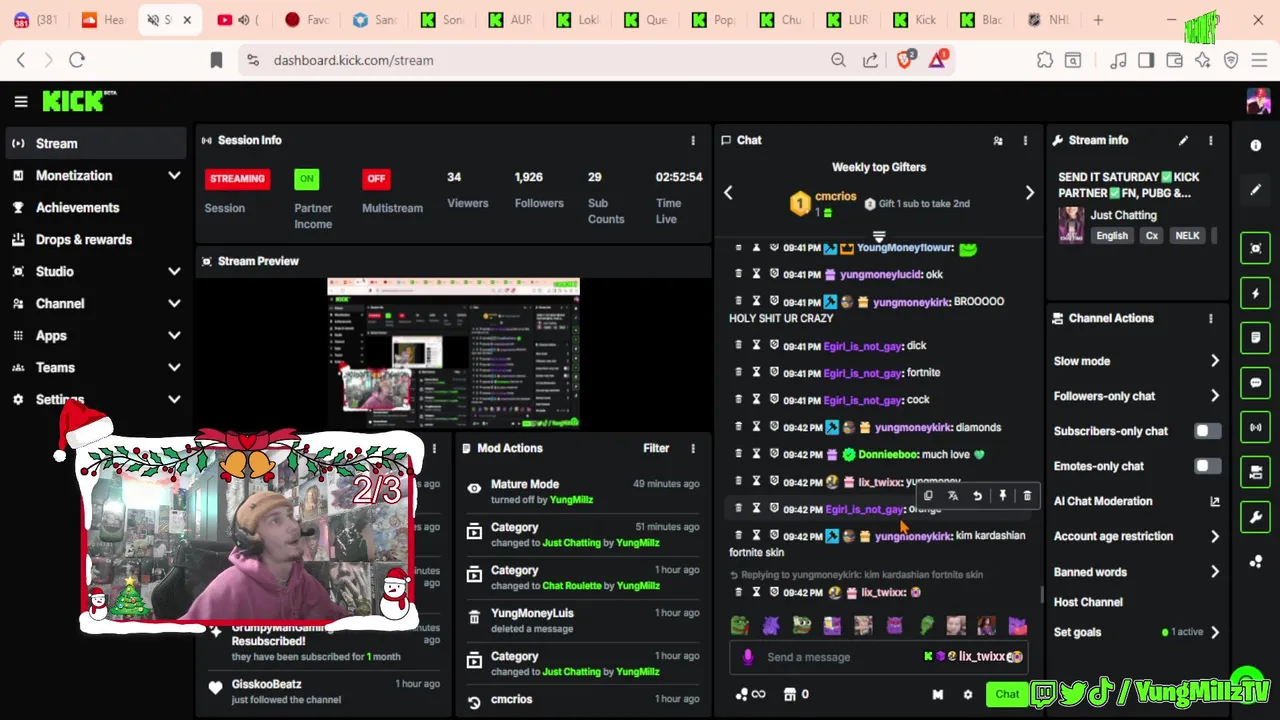1280x720 pixels.
Task: Delete Donnieboo's much love message
Action: pyautogui.click(x=739, y=454)
